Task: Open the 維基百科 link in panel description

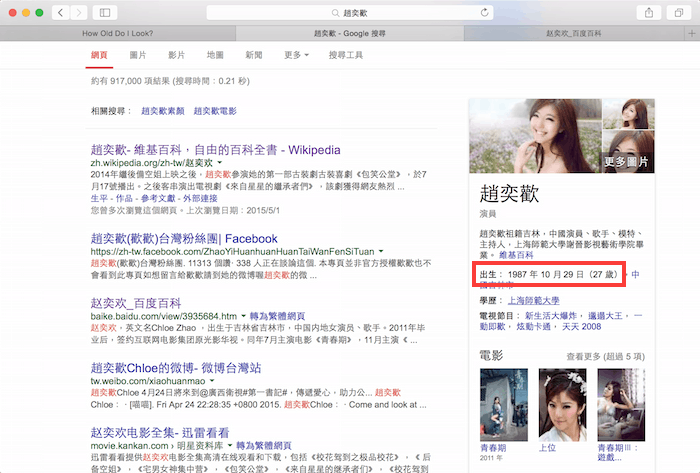Action: click(516, 255)
